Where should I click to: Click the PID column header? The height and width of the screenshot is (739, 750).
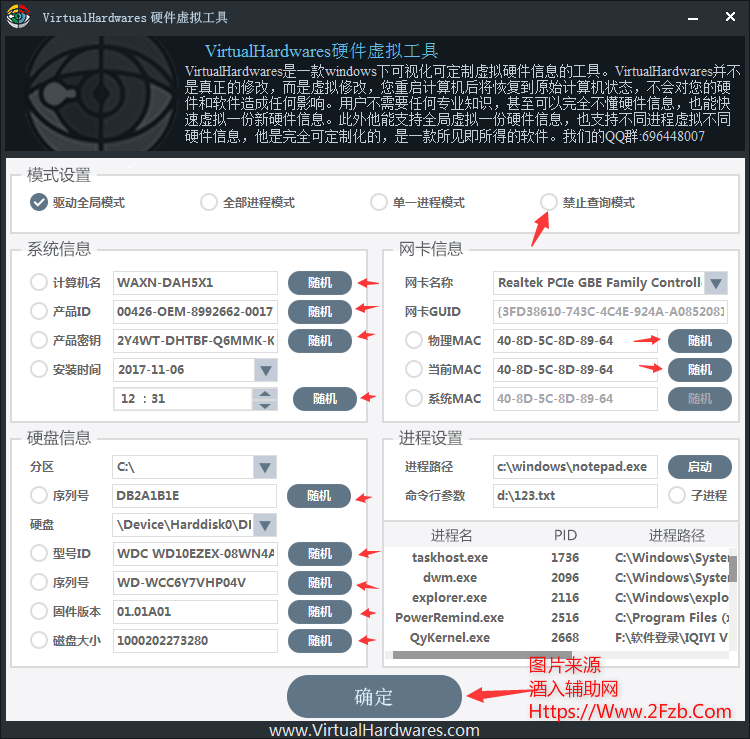pyautogui.click(x=565, y=535)
